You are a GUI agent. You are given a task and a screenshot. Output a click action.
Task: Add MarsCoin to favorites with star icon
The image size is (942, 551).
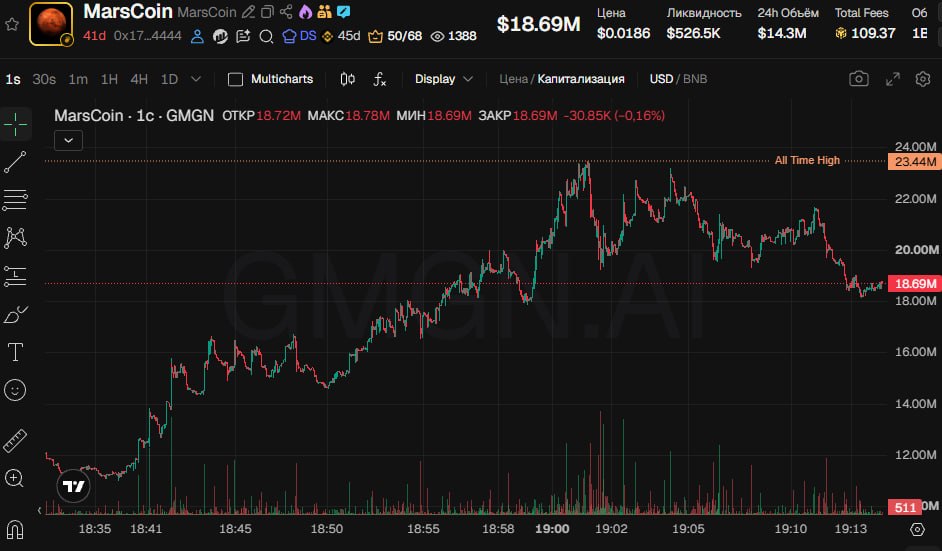(11, 24)
